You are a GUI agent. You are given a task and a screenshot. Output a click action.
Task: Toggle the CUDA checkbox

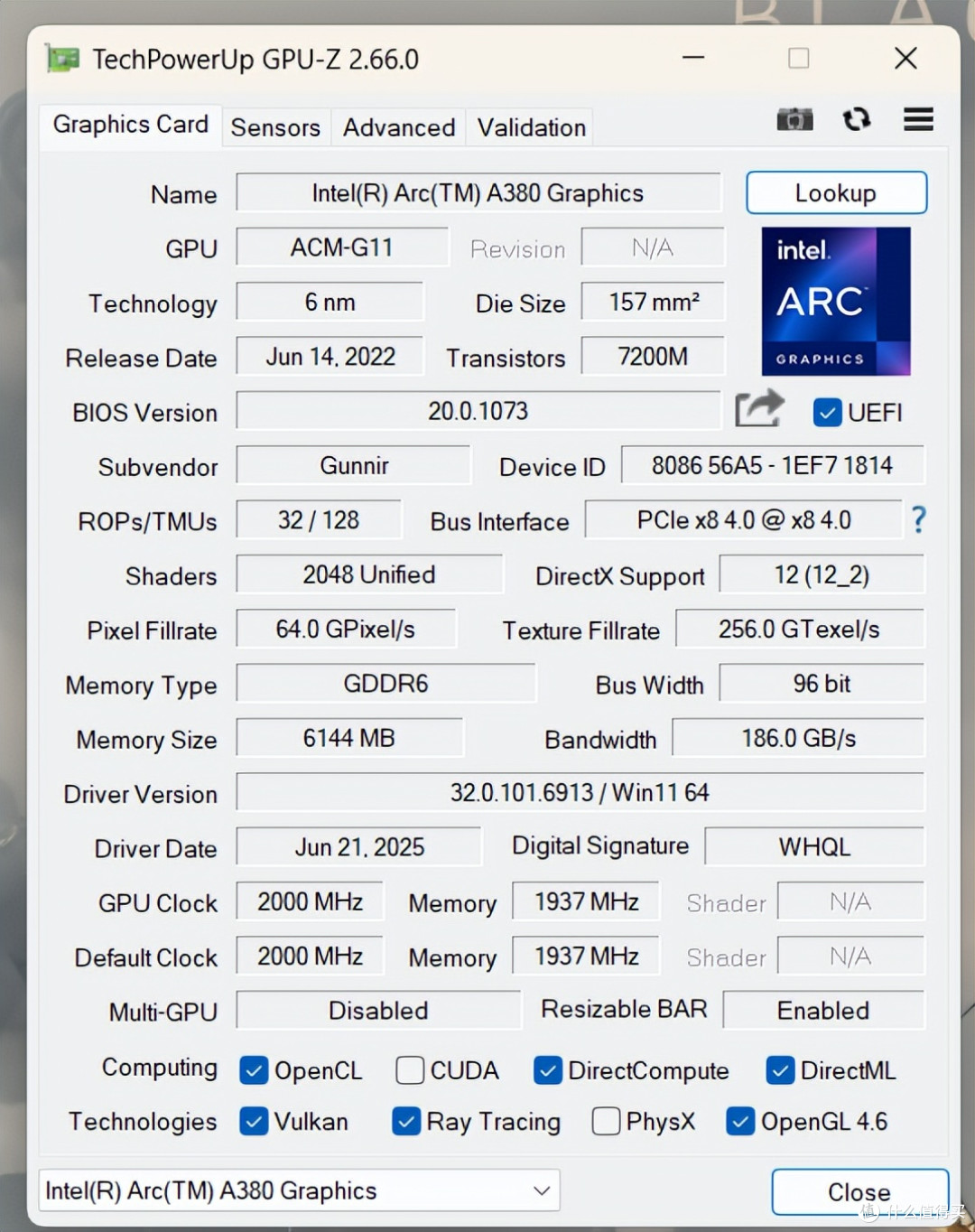410,1070
